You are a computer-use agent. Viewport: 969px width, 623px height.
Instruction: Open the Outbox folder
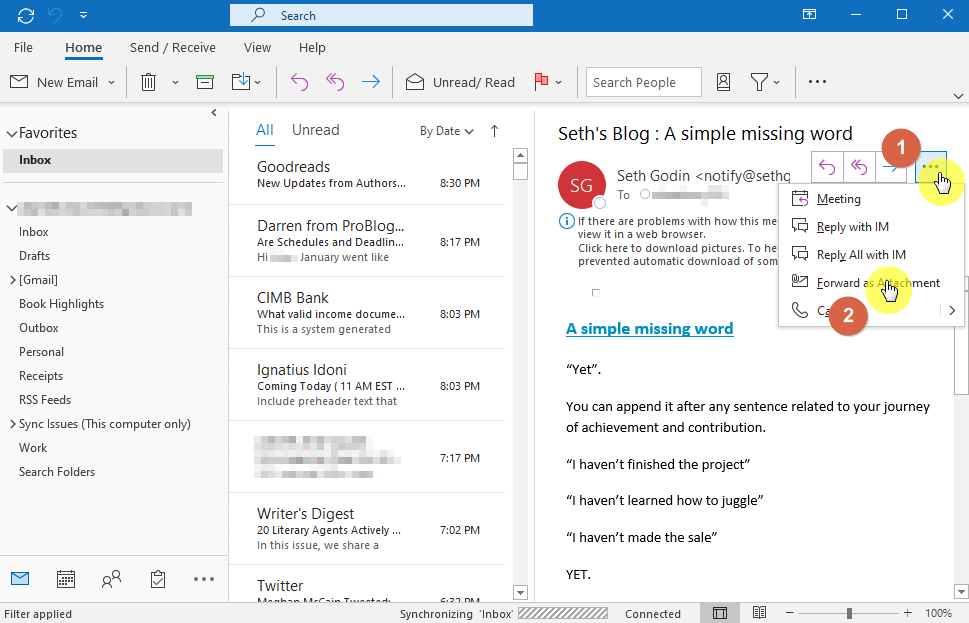pos(39,328)
